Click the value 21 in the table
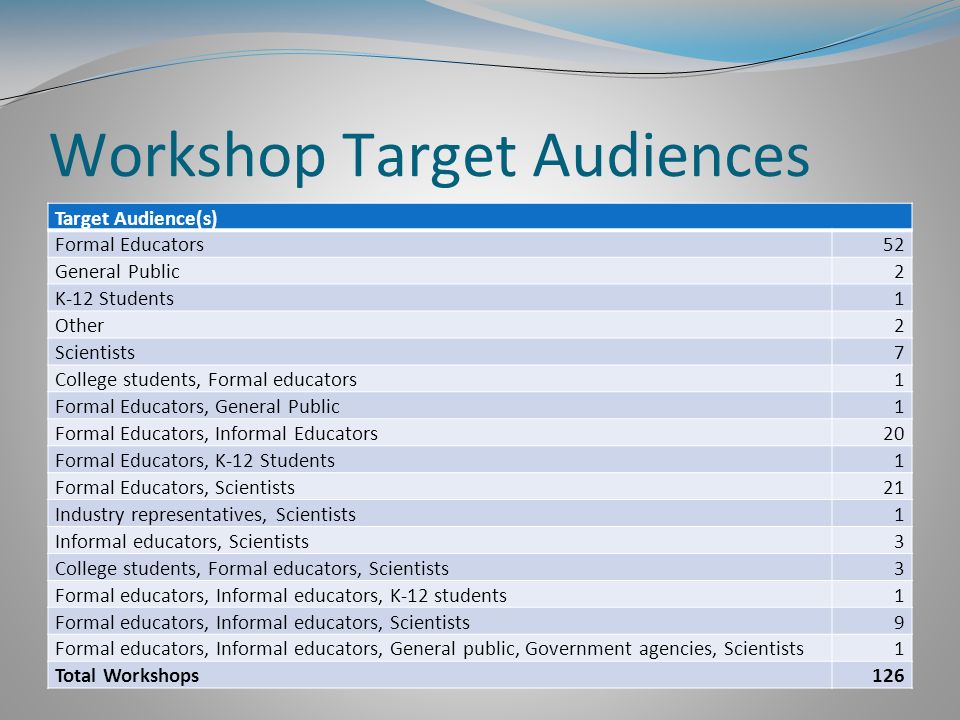Viewport: 960px width, 720px height. coord(893,487)
